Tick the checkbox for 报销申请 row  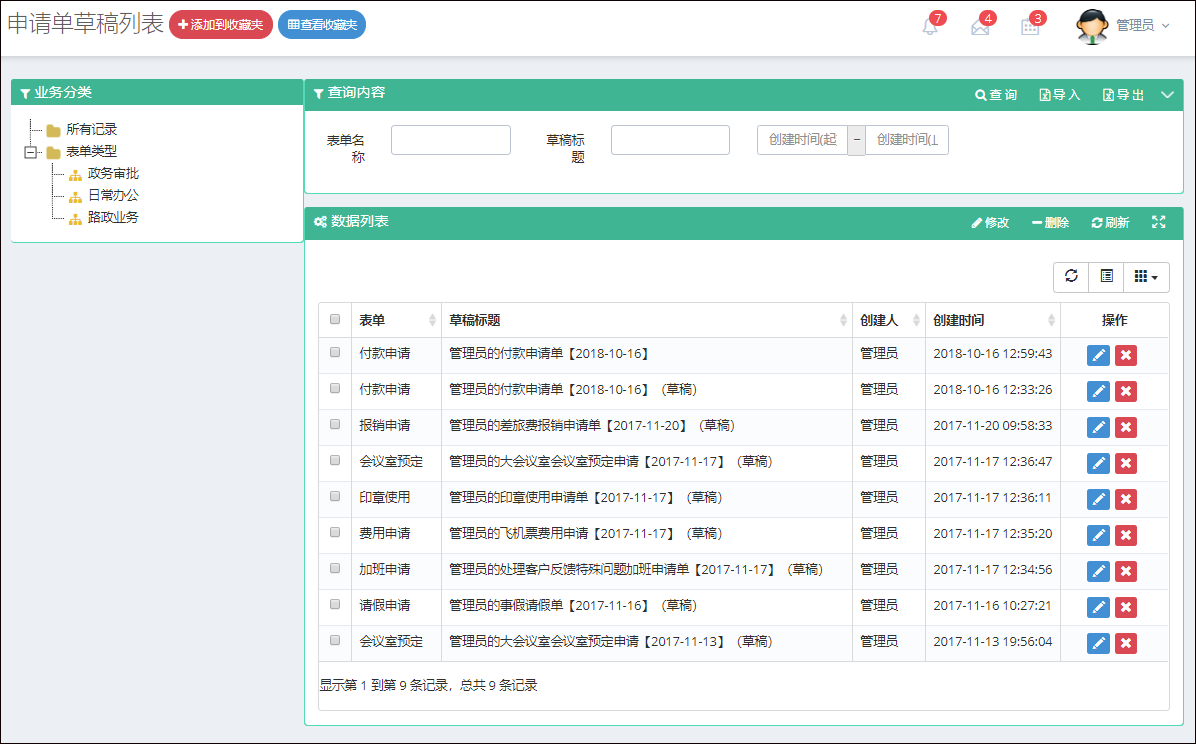(335, 424)
